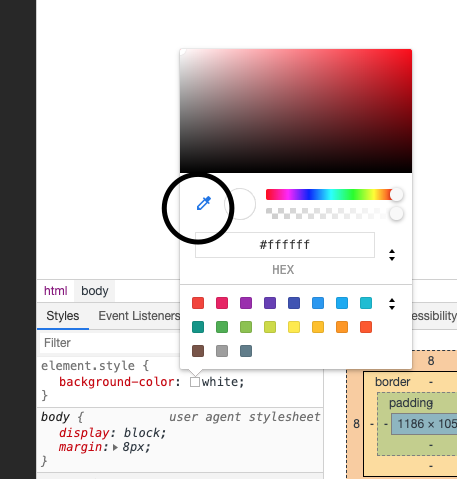Toggle the white background-color swatch

[x=195, y=382]
